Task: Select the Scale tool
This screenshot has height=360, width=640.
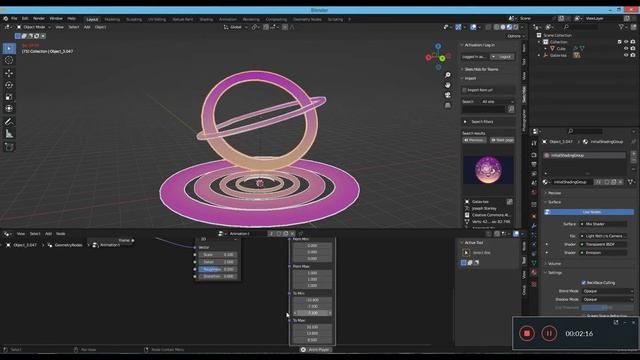Action: (x=9, y=97)
